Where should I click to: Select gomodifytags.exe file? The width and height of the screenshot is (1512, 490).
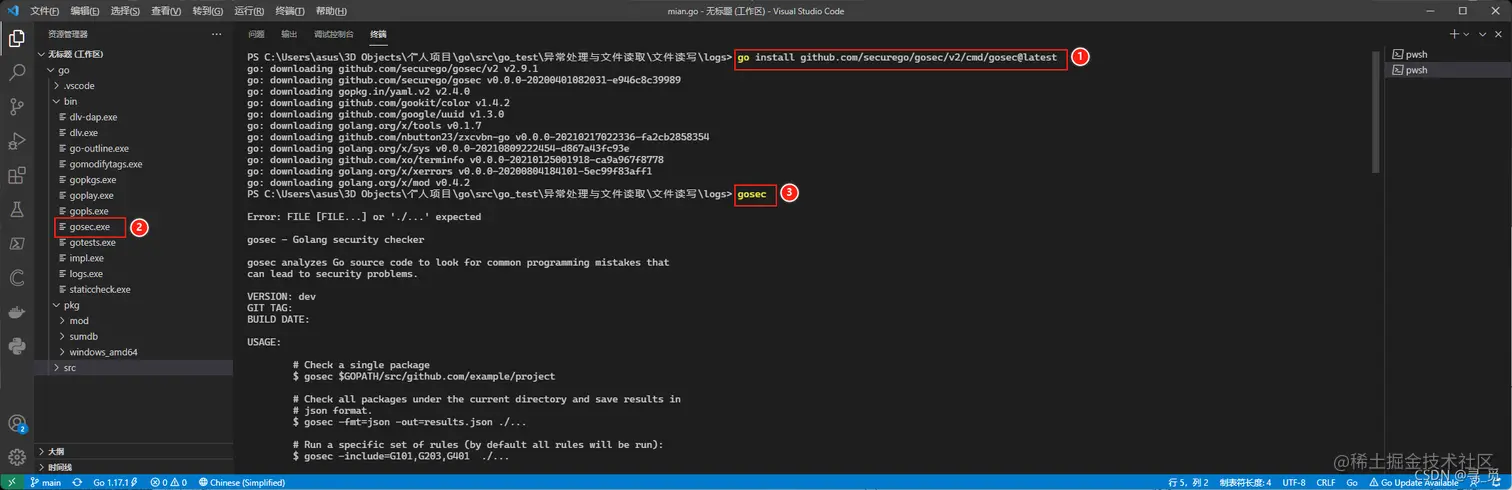coord(134,164)
